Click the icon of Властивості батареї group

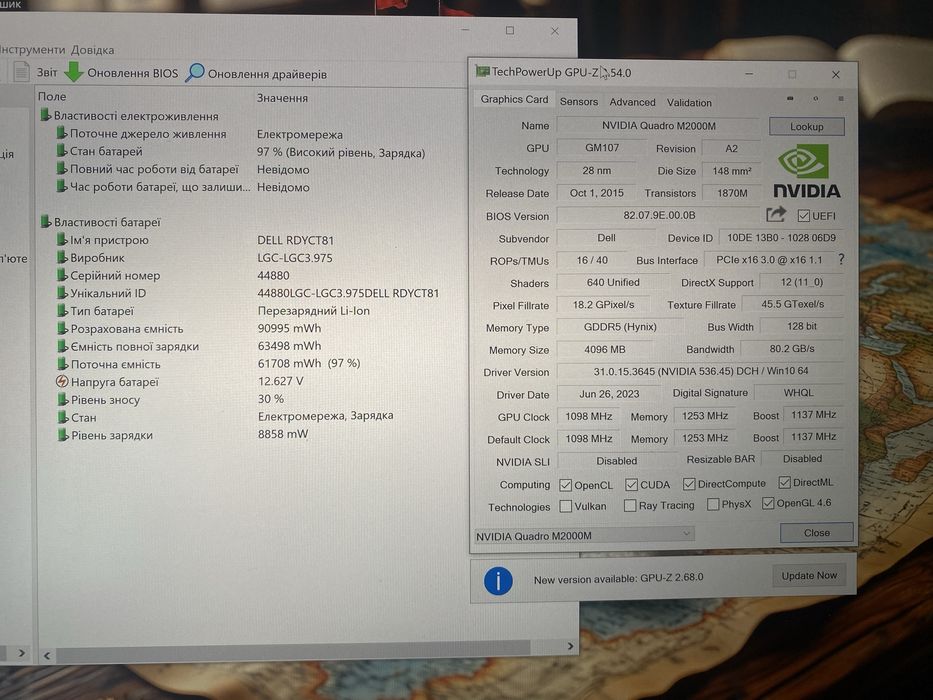[x=46, y=222]
